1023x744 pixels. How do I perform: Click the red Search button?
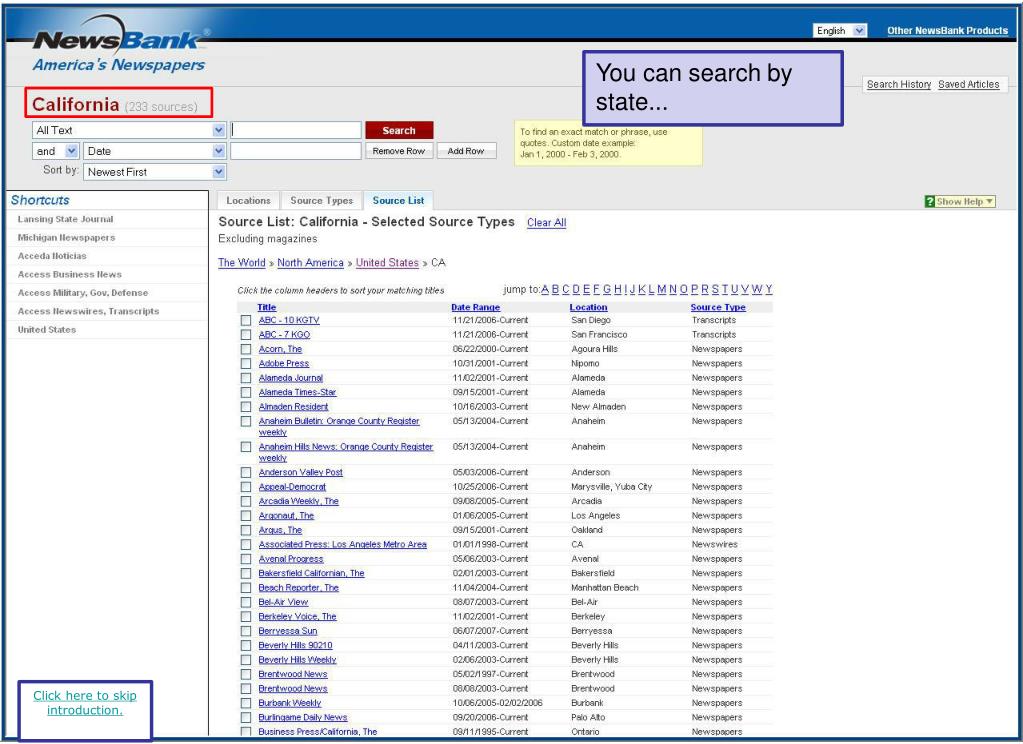[399, 131]
